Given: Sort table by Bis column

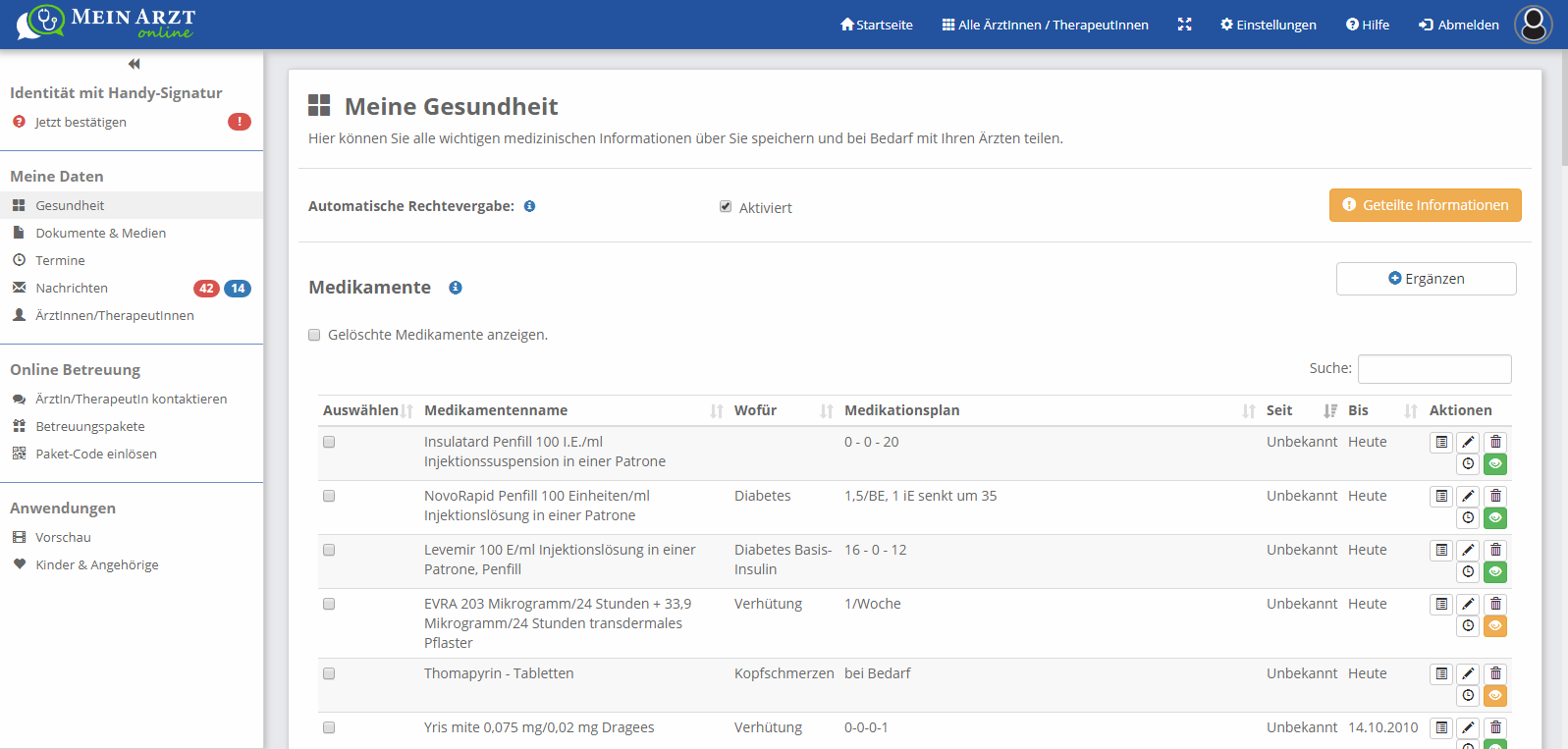Looking at the screenshot, I should 1382,410.
